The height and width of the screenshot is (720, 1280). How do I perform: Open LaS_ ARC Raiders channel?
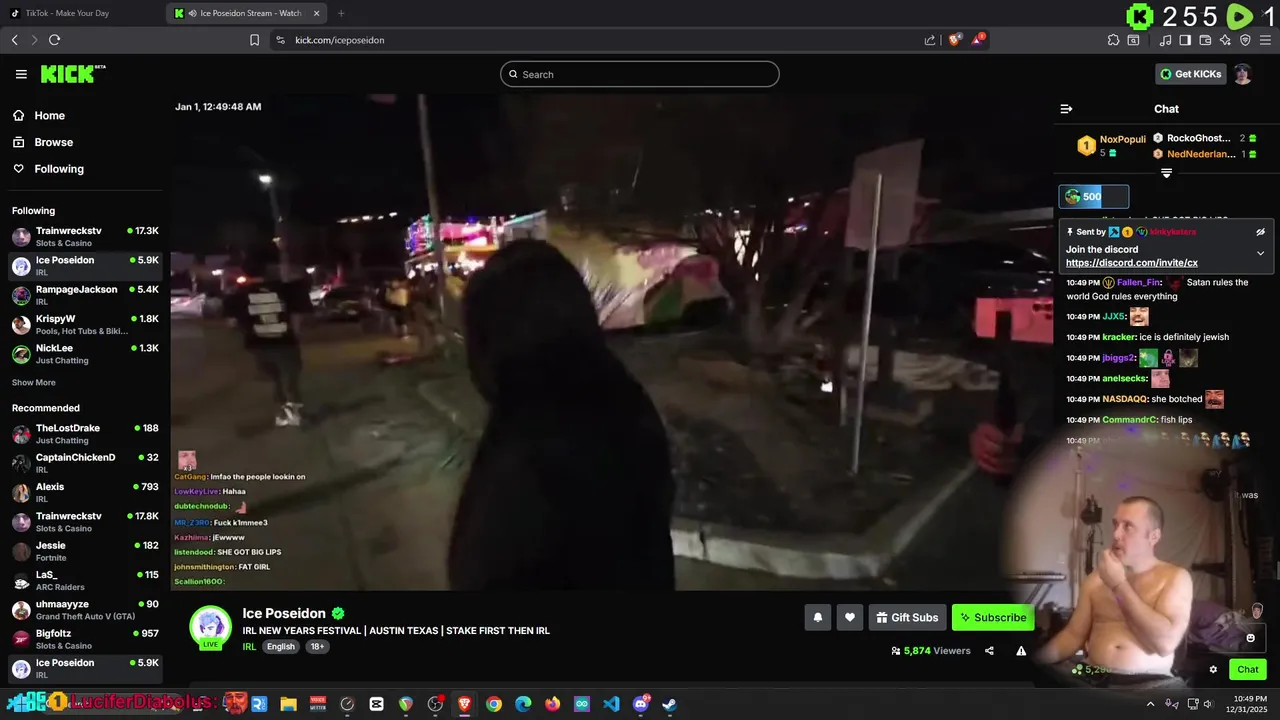click(x=85, y=580)
